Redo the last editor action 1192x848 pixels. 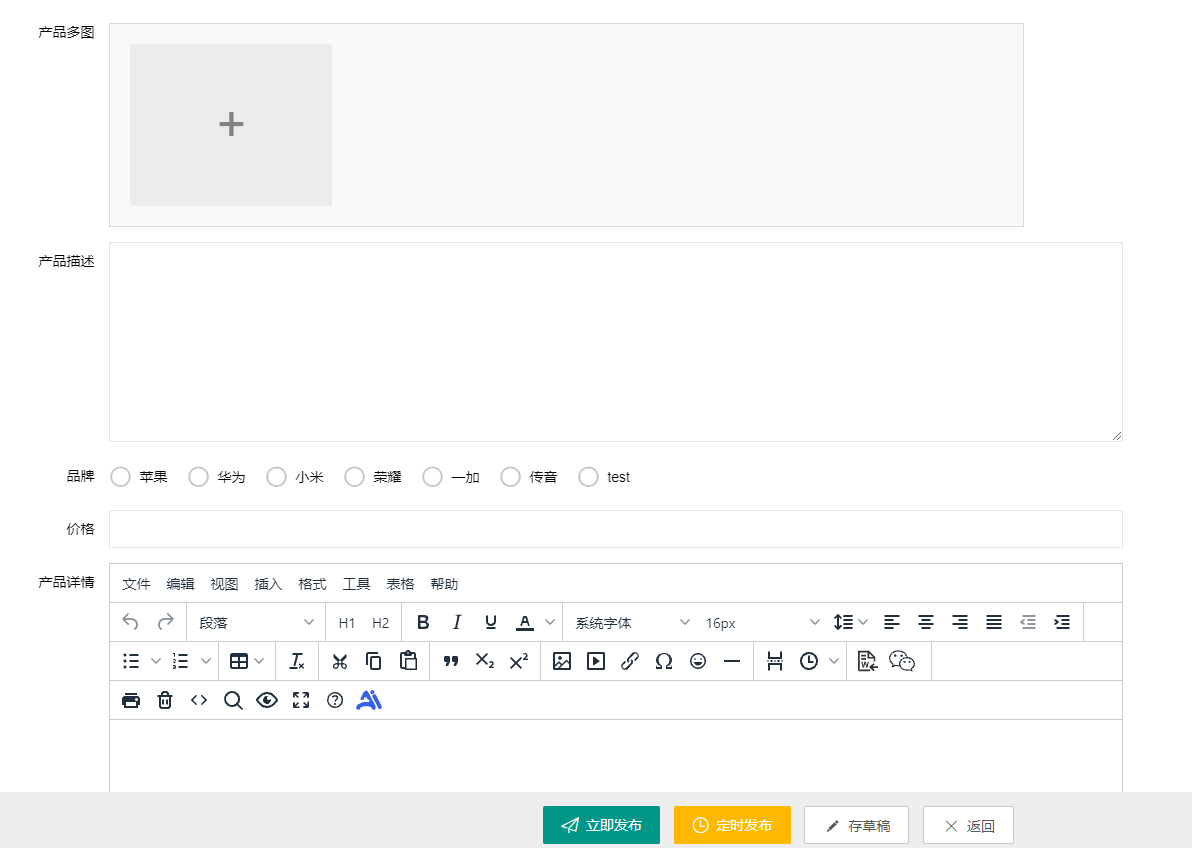point(165,622)
